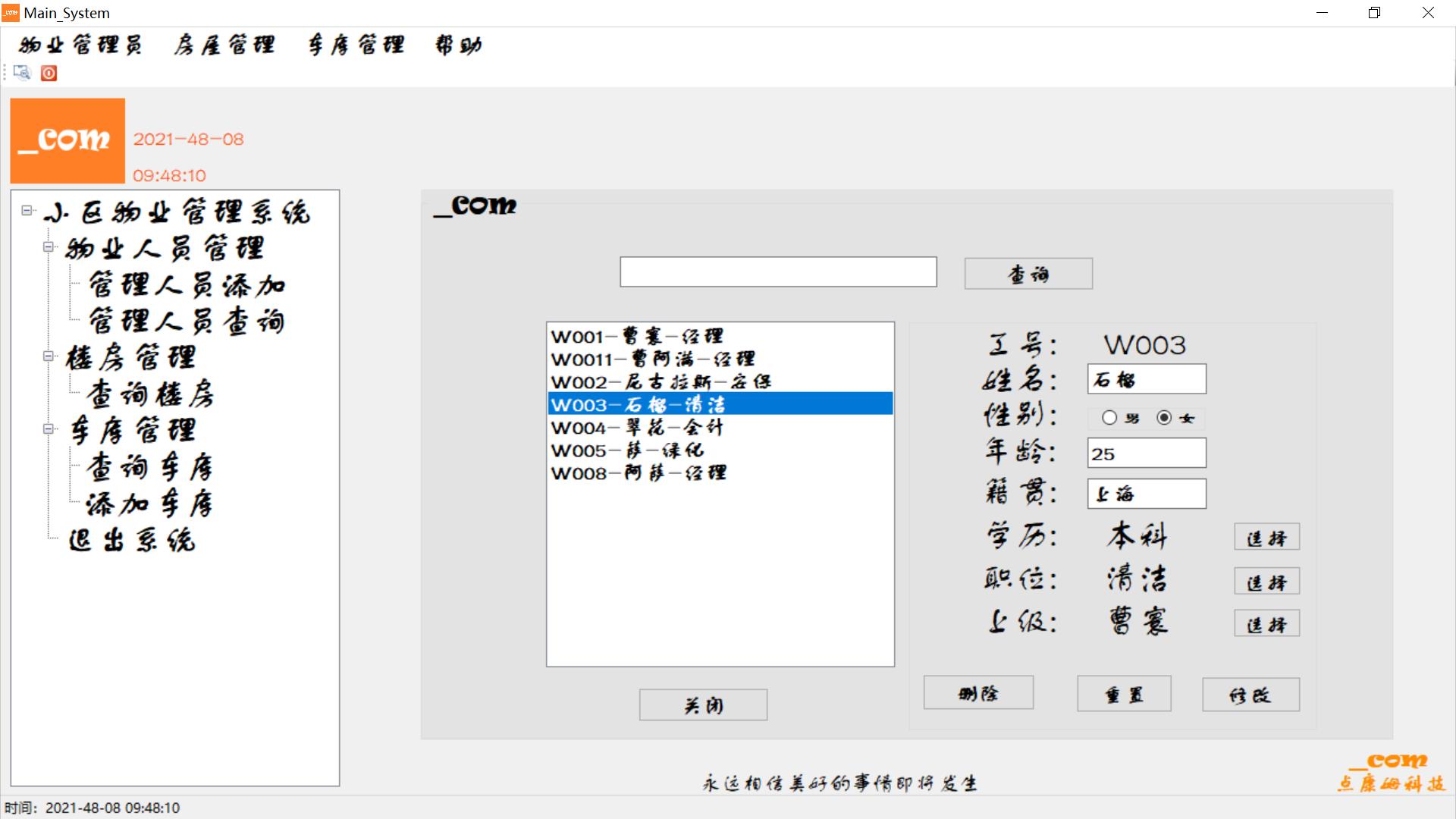Click the 籍贯 input field
Screen dimensions: 1456x819
[1147, 494]
